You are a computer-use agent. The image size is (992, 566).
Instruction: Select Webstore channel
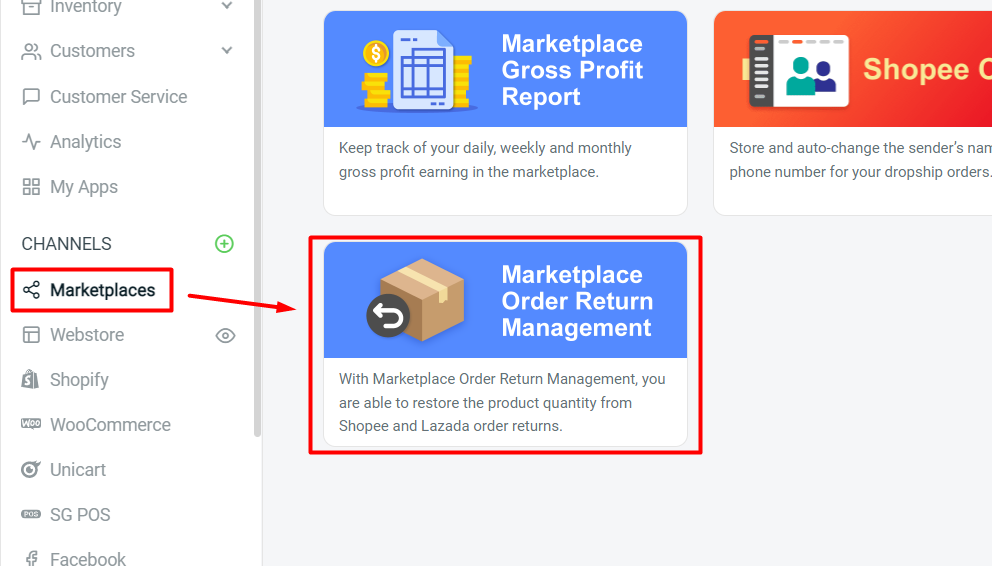click(x=87, y=335)
